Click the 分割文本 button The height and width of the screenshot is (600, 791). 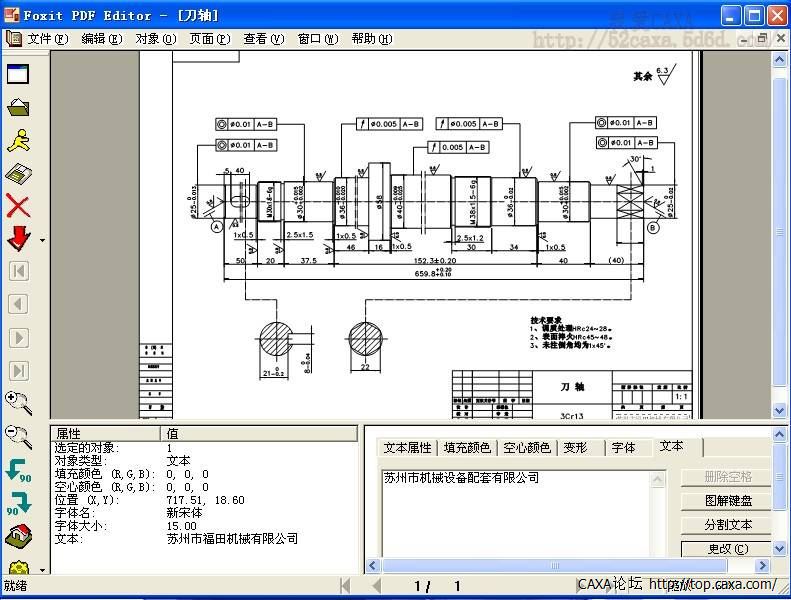pyautogui.click(x=727, y=525)
